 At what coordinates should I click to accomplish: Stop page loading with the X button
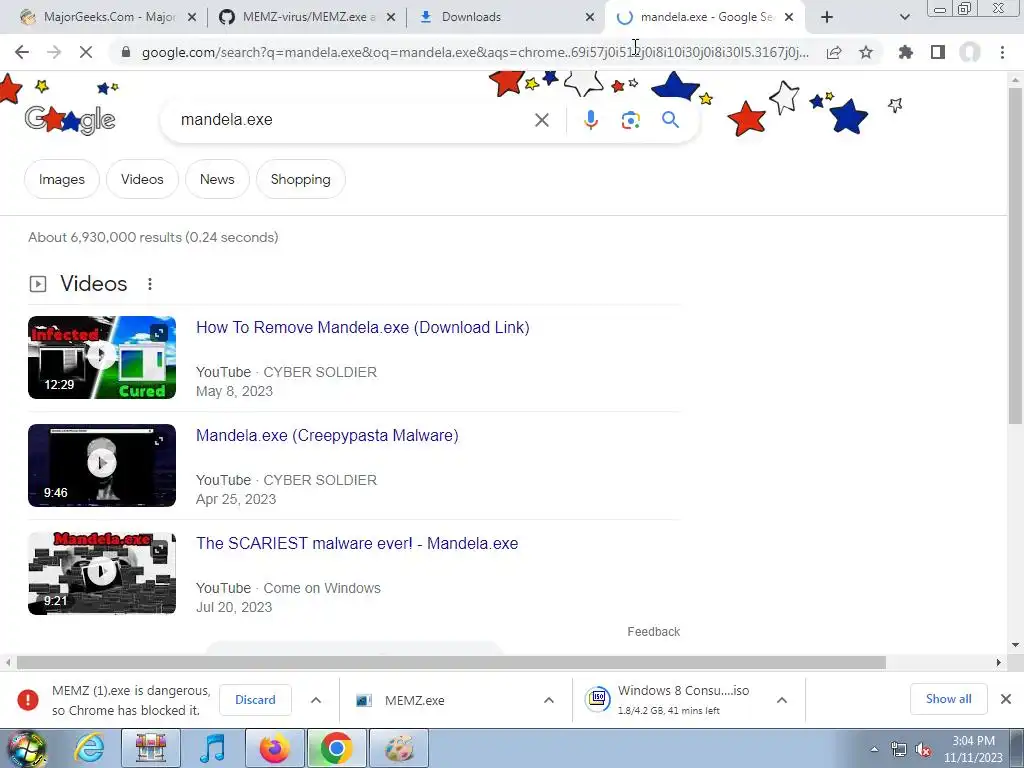86,52
